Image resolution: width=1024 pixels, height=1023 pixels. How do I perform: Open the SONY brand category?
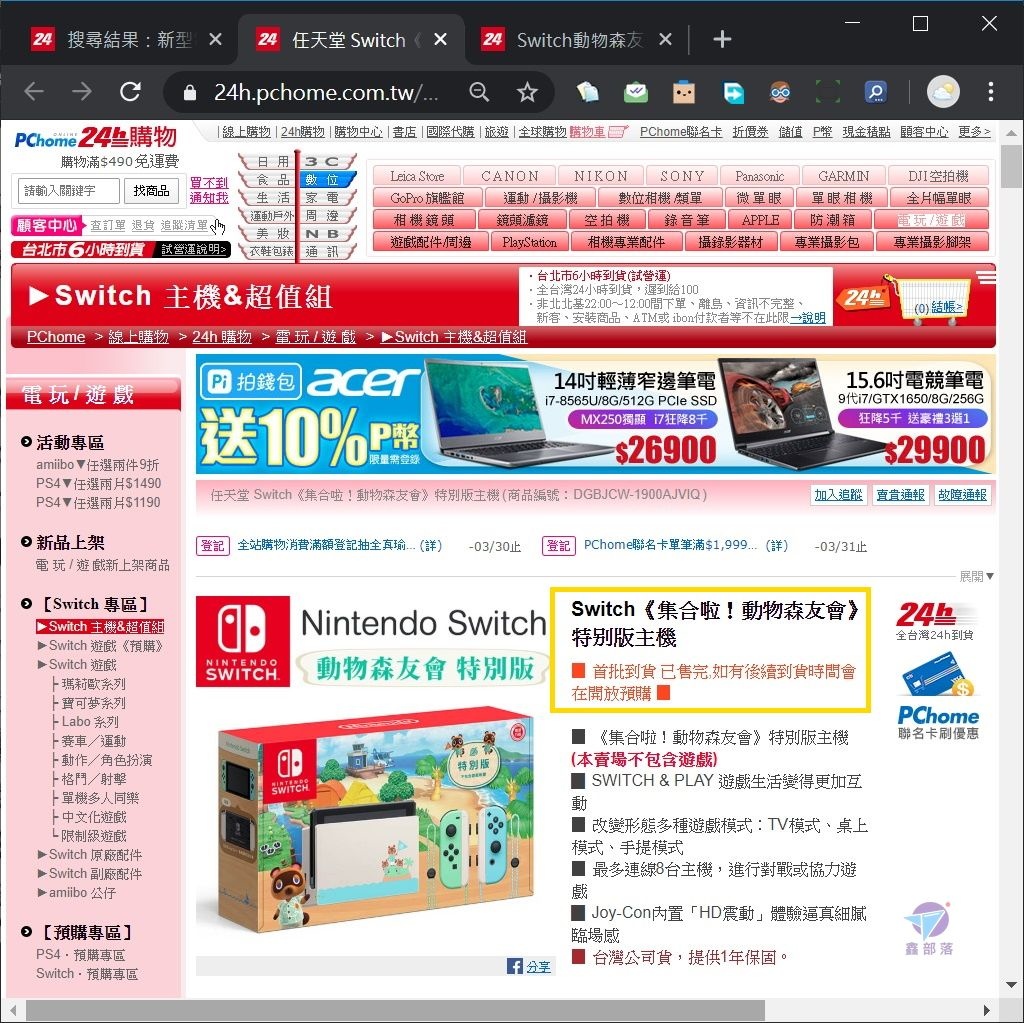(682, 176)
